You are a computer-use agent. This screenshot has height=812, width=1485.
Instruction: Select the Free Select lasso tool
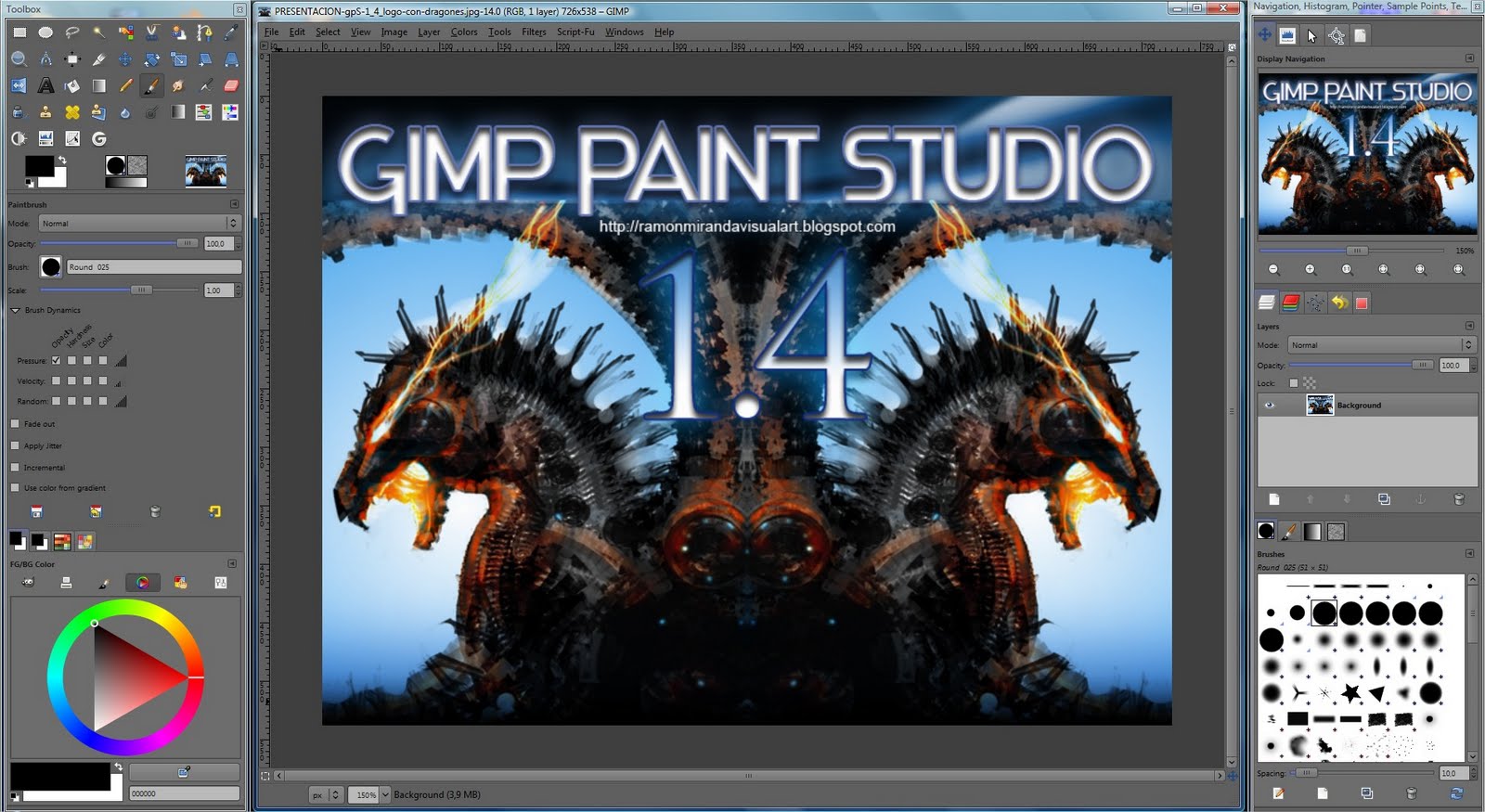point(72,32)
